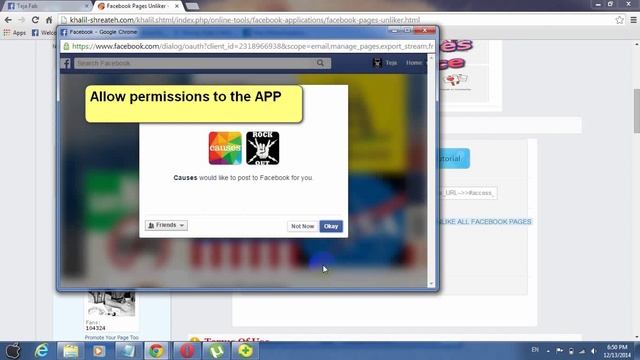The image size is (640, 360).
Task: Click the green padlock icon in popup
Action: coord(67,46)
